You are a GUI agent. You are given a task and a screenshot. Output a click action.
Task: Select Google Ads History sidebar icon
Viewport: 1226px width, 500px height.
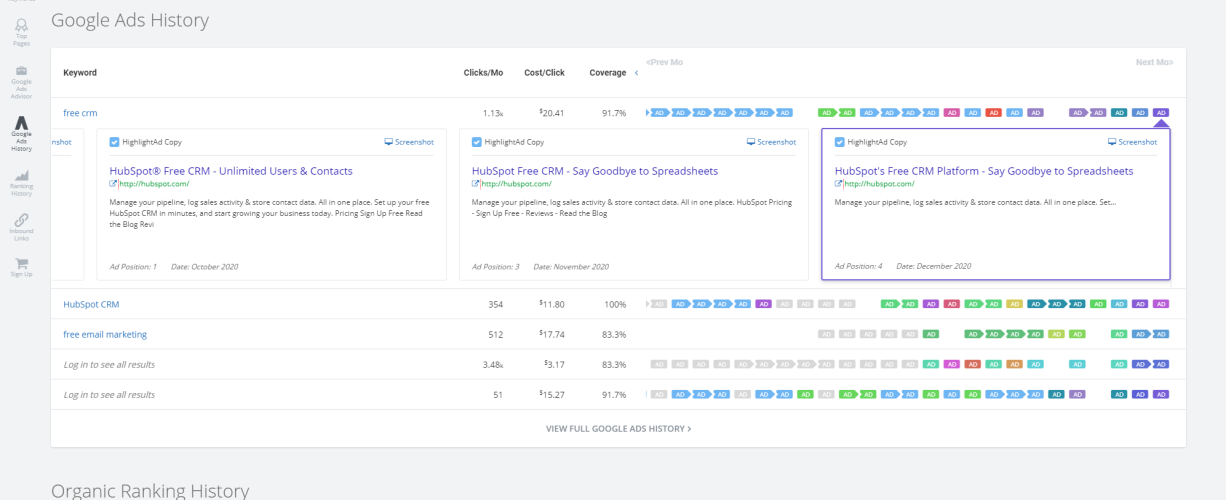click(x=21, y=134)
